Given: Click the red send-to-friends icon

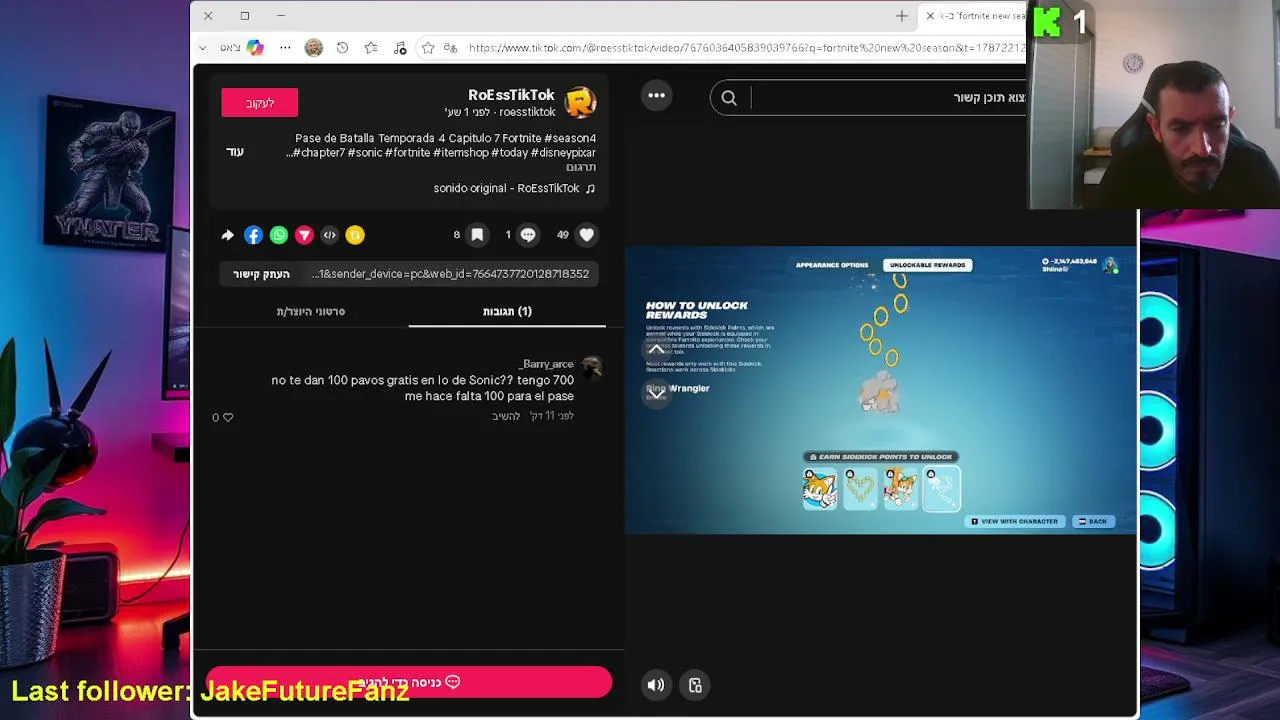Looking at the screenshot, I should click(x=304, y=235).
